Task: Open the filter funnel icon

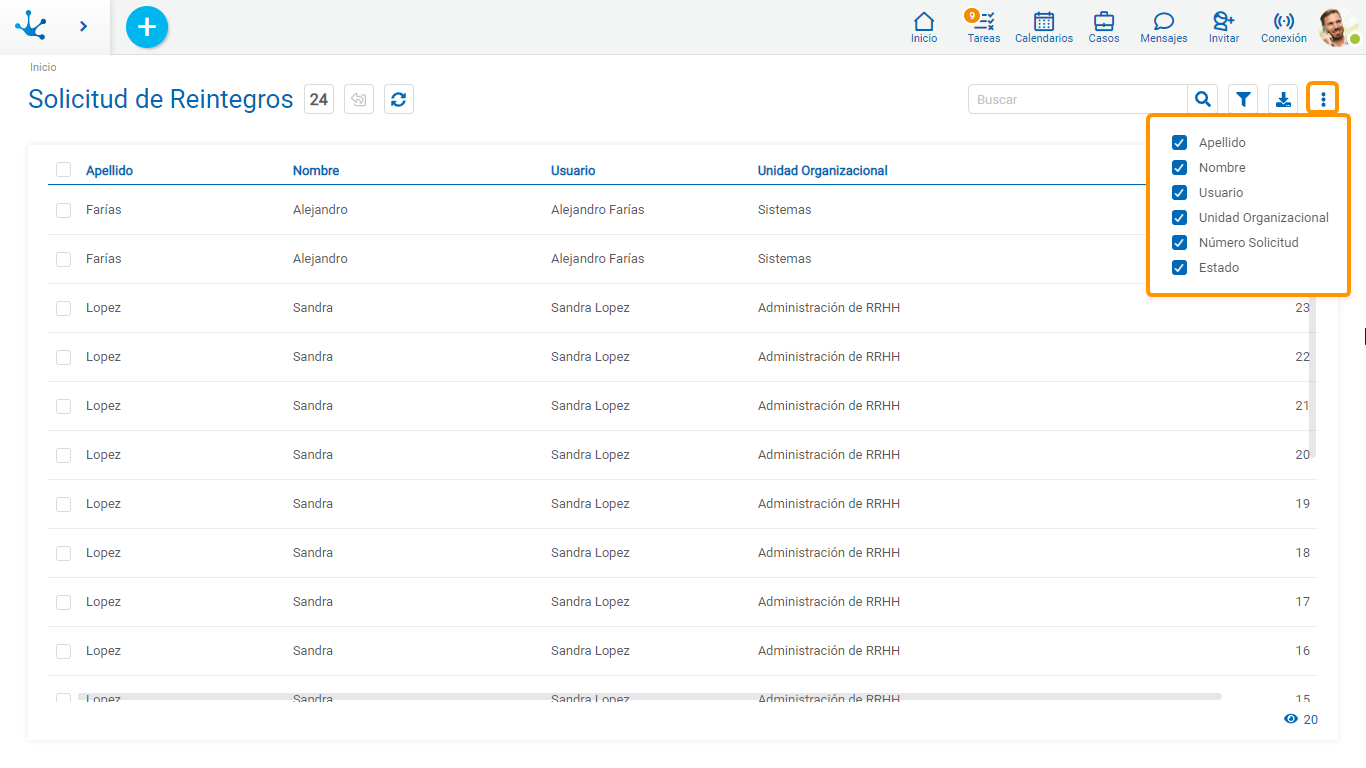Action: [1243, 99]
